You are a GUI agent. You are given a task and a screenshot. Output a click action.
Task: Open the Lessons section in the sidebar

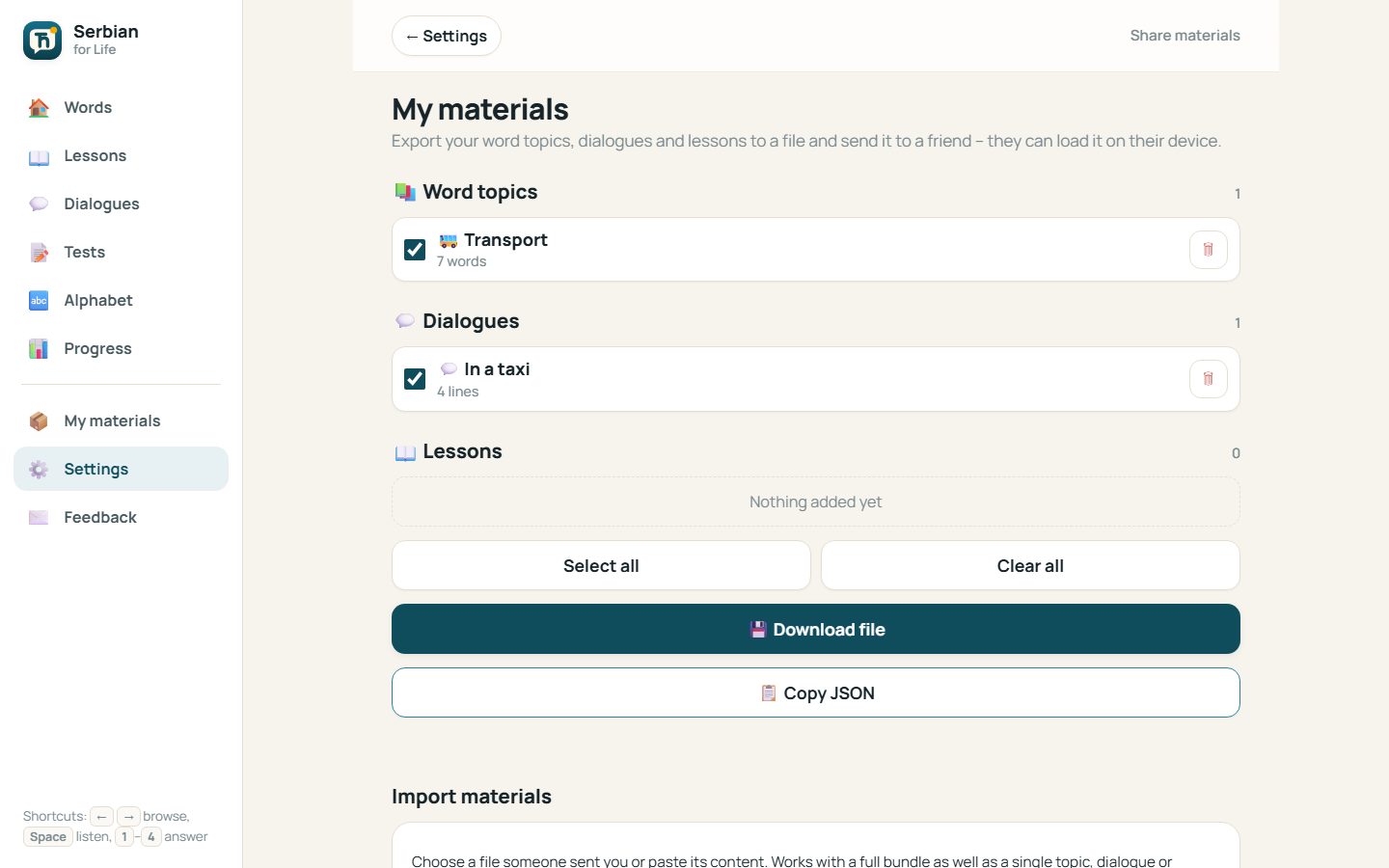pos(121,155)
